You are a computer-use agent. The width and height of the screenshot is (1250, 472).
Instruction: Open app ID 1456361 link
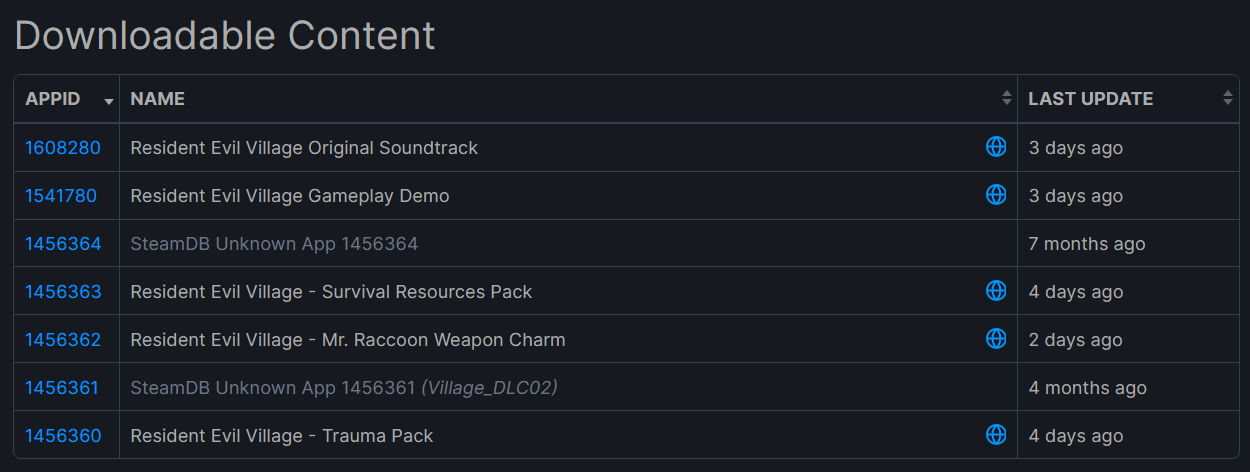62,388
